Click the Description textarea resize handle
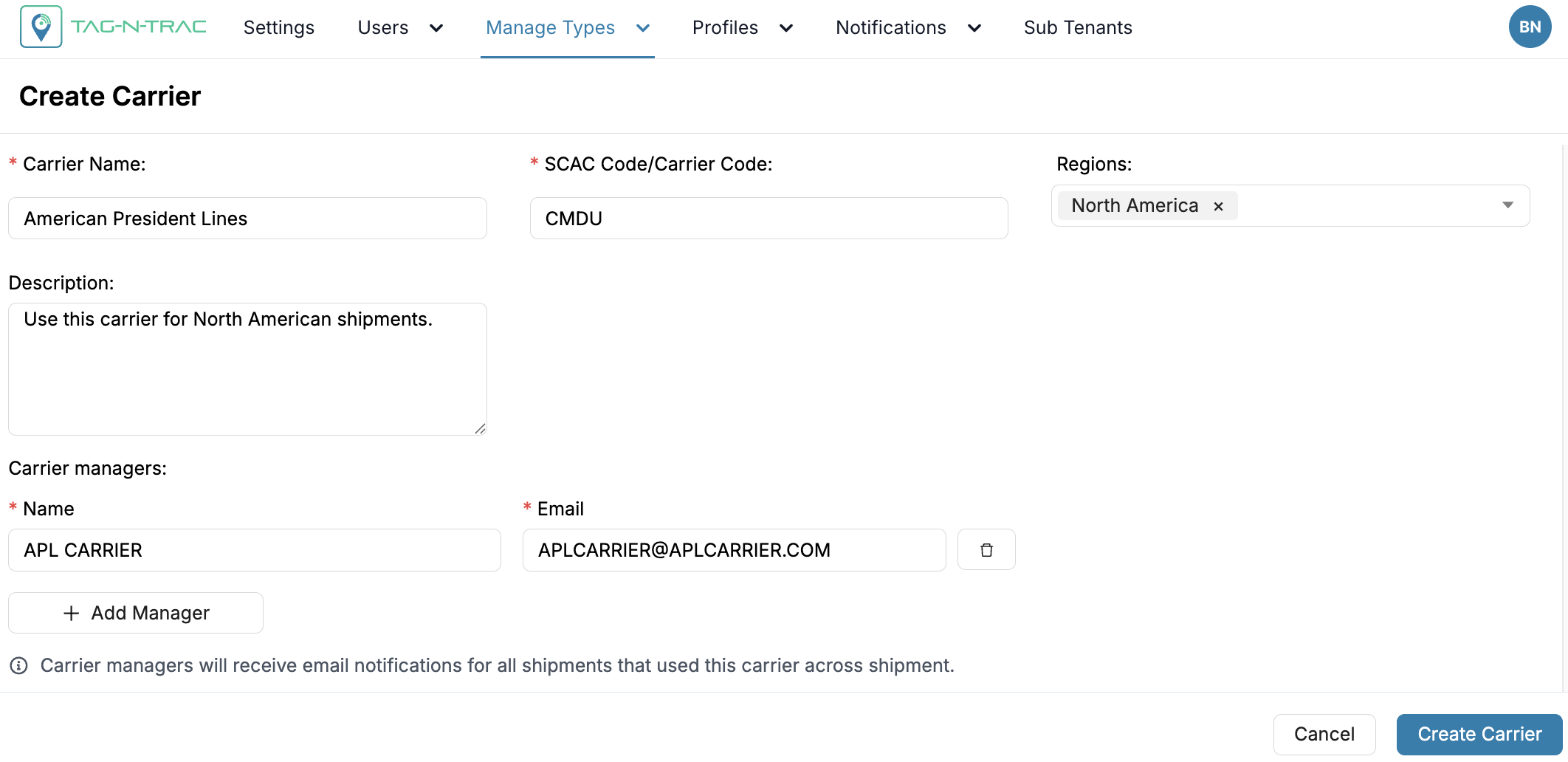Image resolution: width=1568 pixels, height=762 pixels. 480,428
